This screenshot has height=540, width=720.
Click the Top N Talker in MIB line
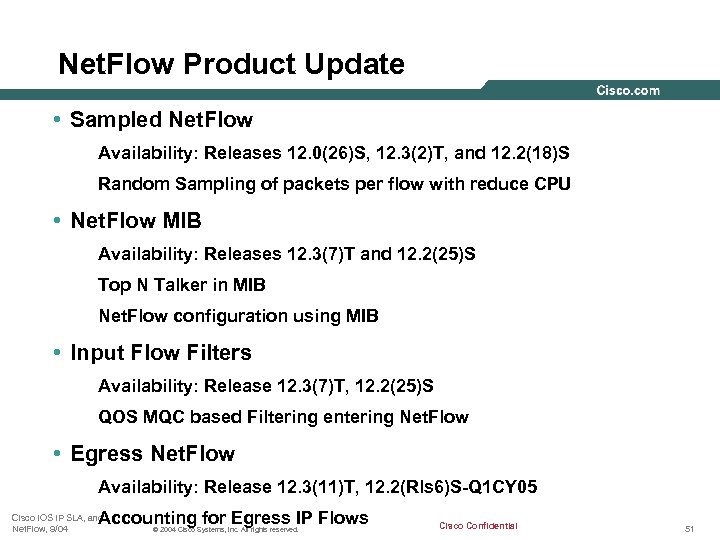coord(182,285)
